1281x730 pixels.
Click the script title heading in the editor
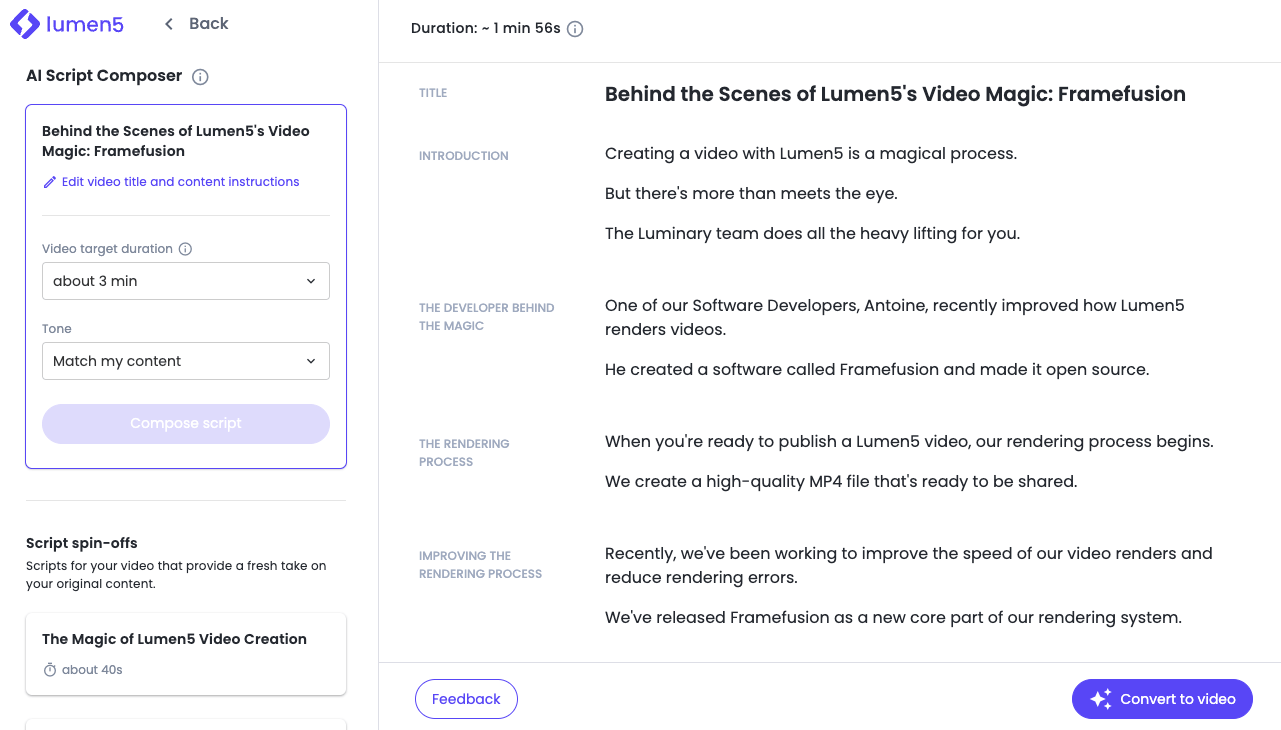click(895, 94)
